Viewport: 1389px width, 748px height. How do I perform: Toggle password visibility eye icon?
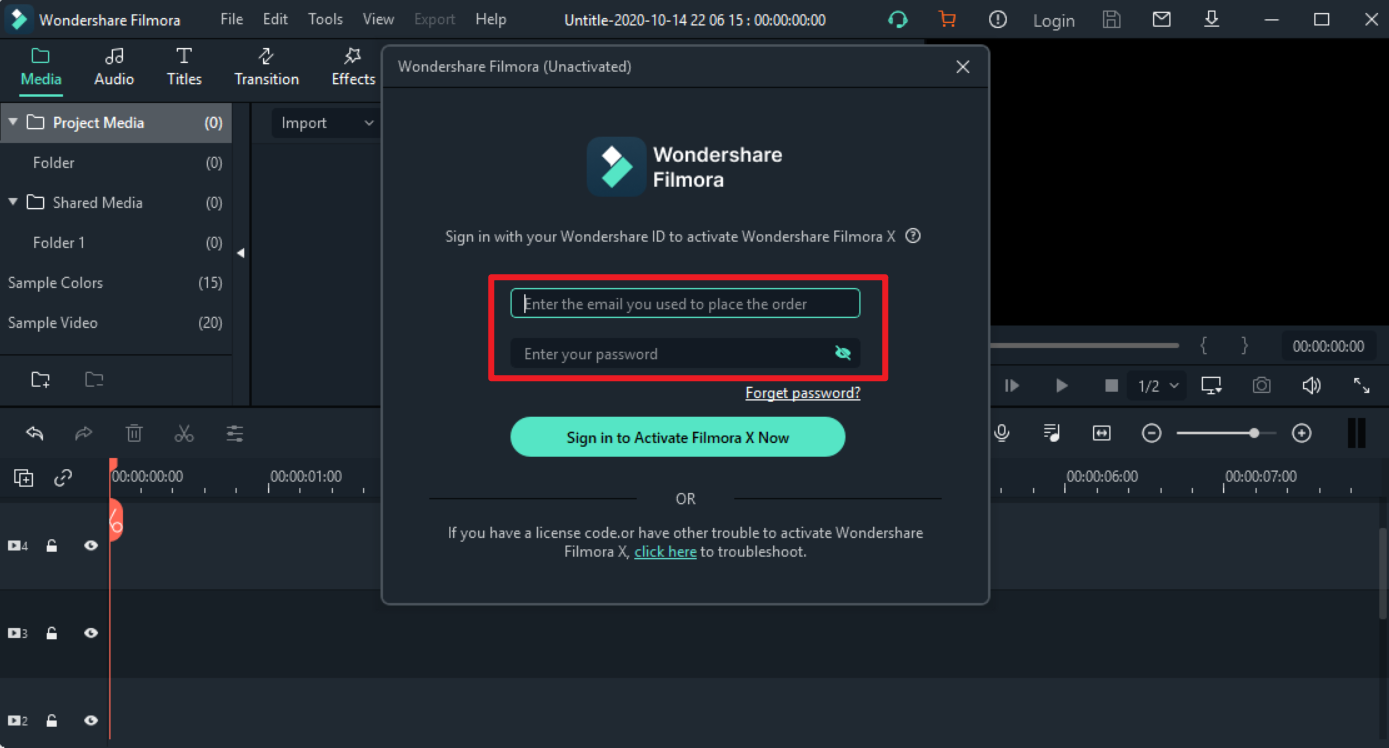click(x=843, y=353)
